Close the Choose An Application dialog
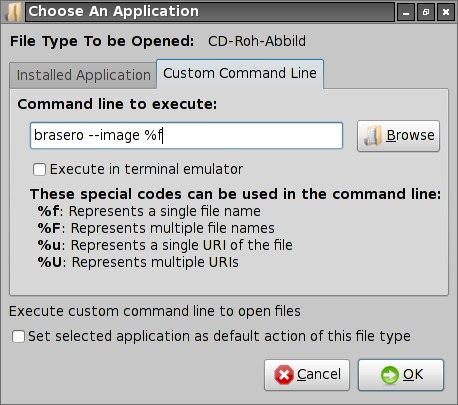The width and height of the screenshot is (458, 405). click(x=446, y=12)
